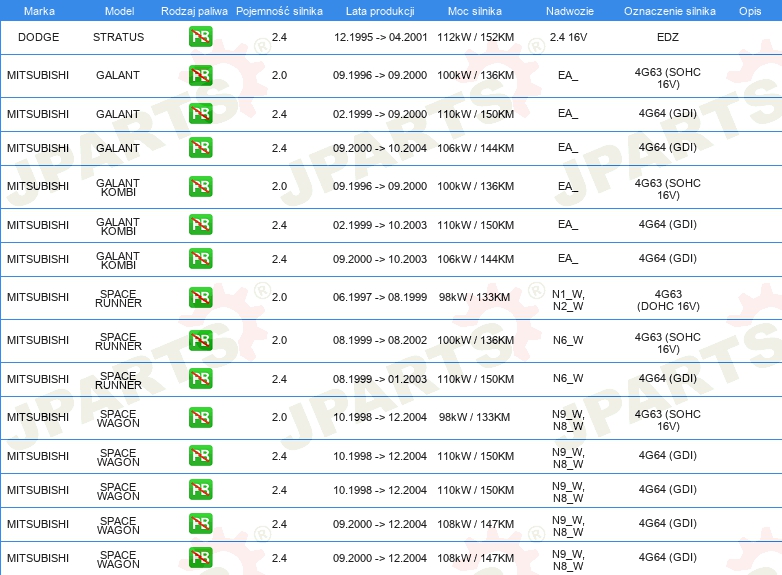Select GALANT KOMBI model in the 2.0 row
Viewport: 782px width, 575px height.
(x=118, y=188)
